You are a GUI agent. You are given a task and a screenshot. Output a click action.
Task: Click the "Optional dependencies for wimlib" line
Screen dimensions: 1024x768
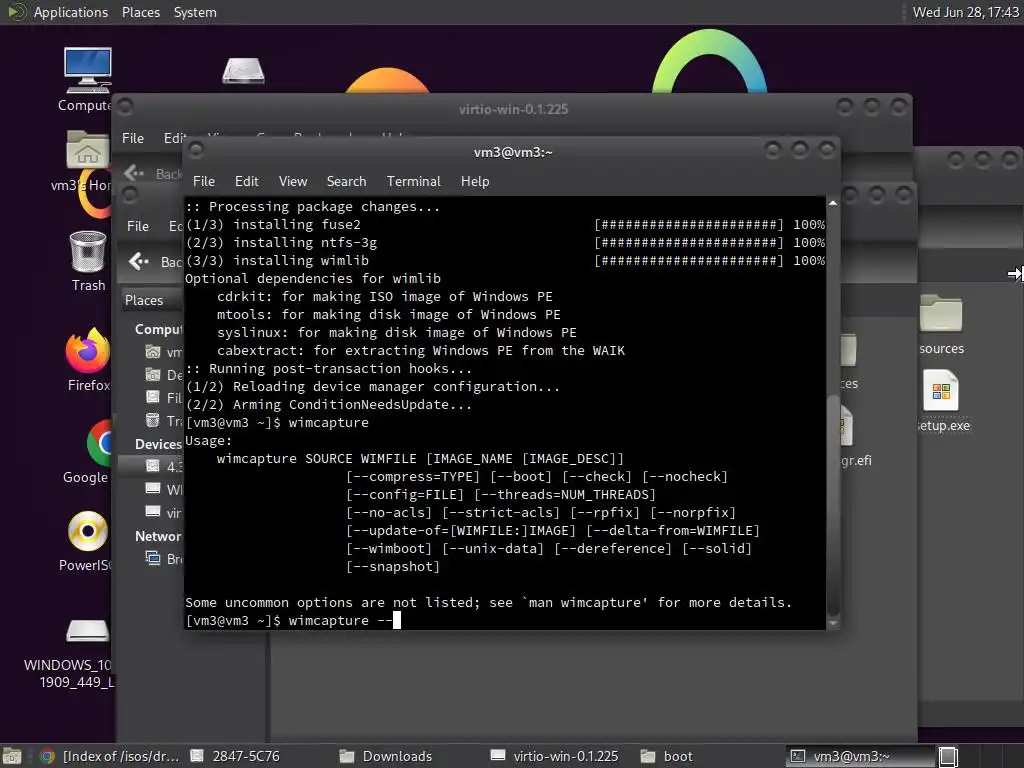(x=313, y=279)
